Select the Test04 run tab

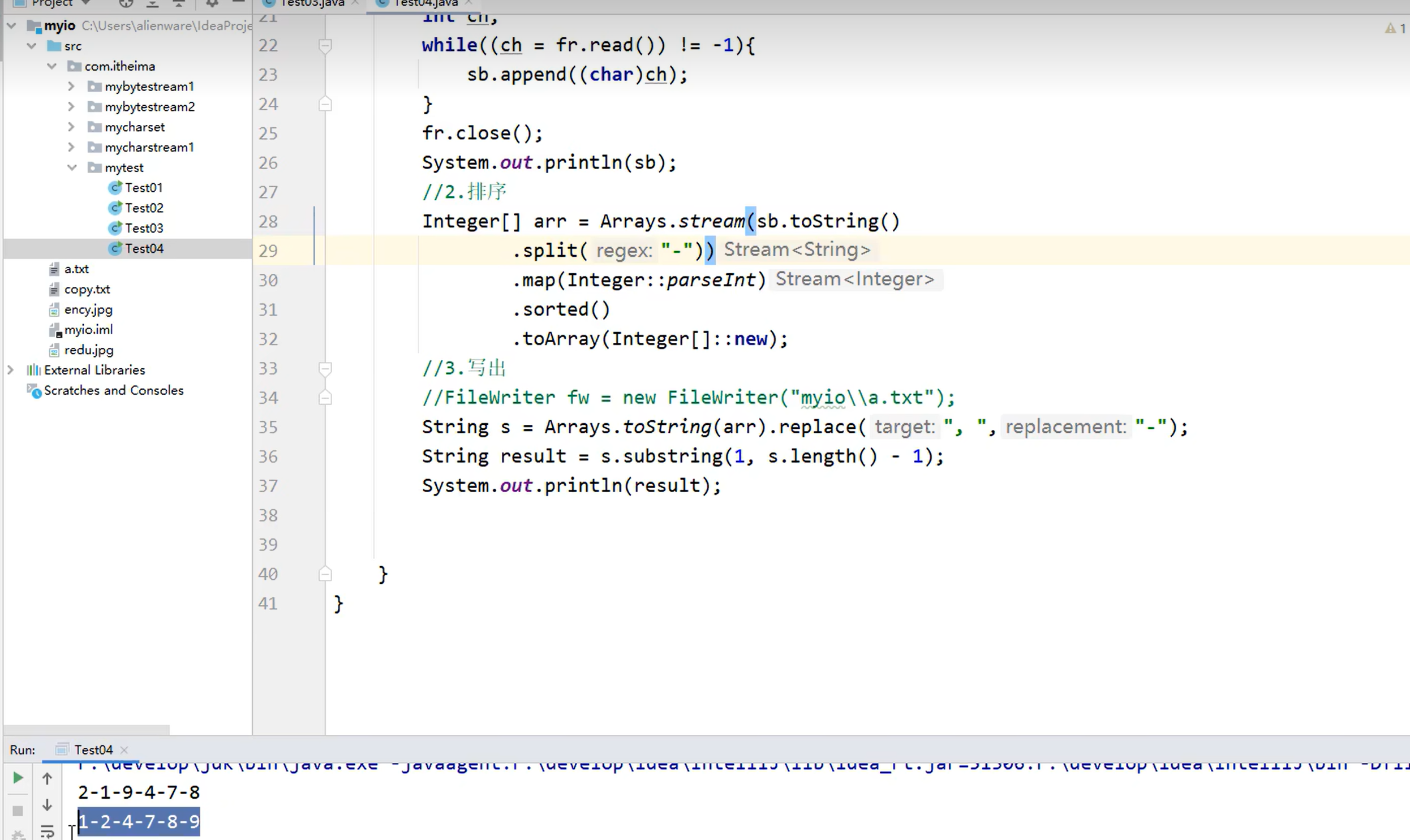93,749
